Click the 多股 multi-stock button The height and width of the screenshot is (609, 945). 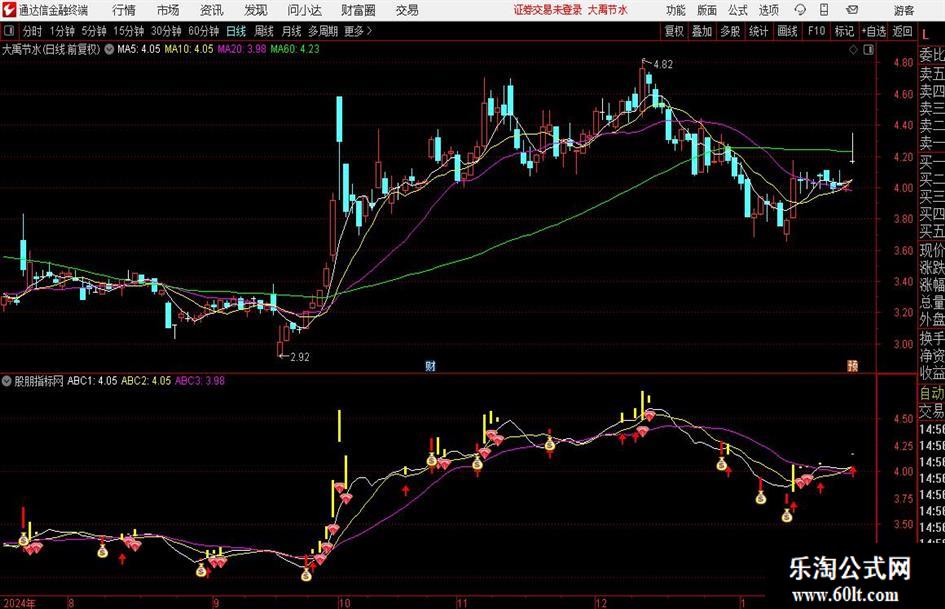[x=730, y=31]
